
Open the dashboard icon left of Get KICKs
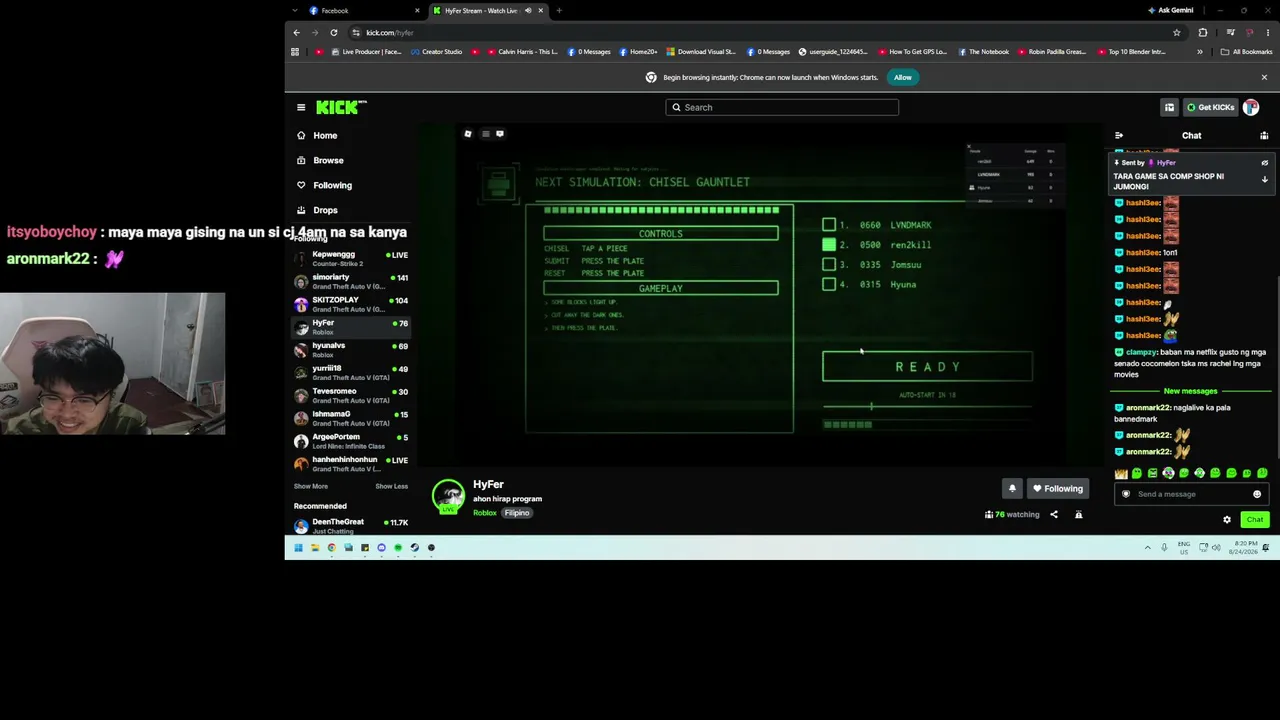point(1169,107)
